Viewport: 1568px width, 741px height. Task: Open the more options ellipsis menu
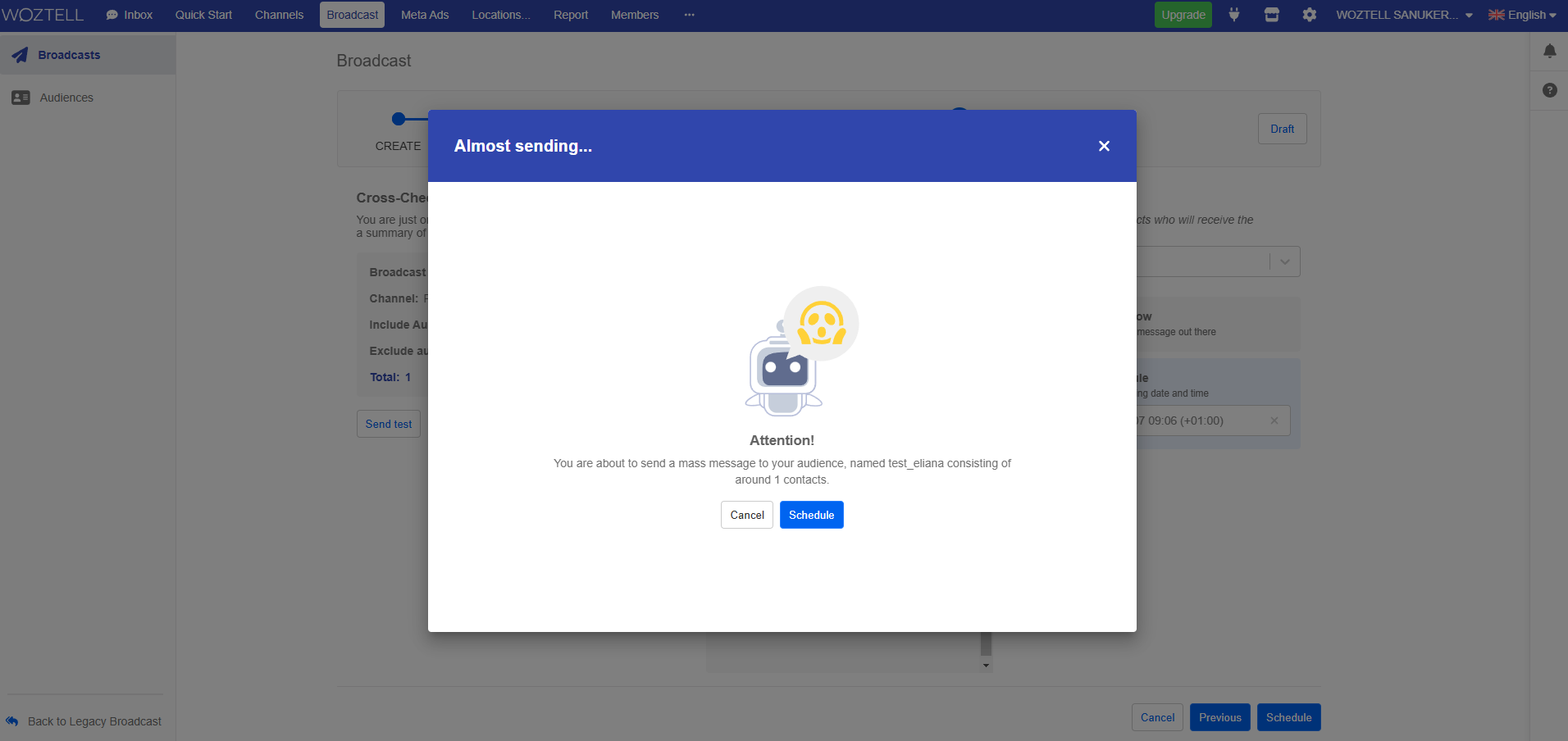[x=689, y=15]
